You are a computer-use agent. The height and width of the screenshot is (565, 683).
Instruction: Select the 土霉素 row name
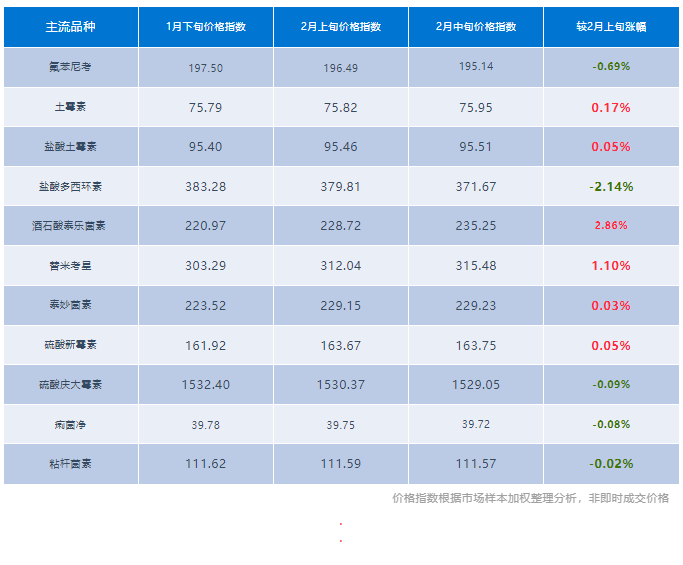click(x=70, y=107)
